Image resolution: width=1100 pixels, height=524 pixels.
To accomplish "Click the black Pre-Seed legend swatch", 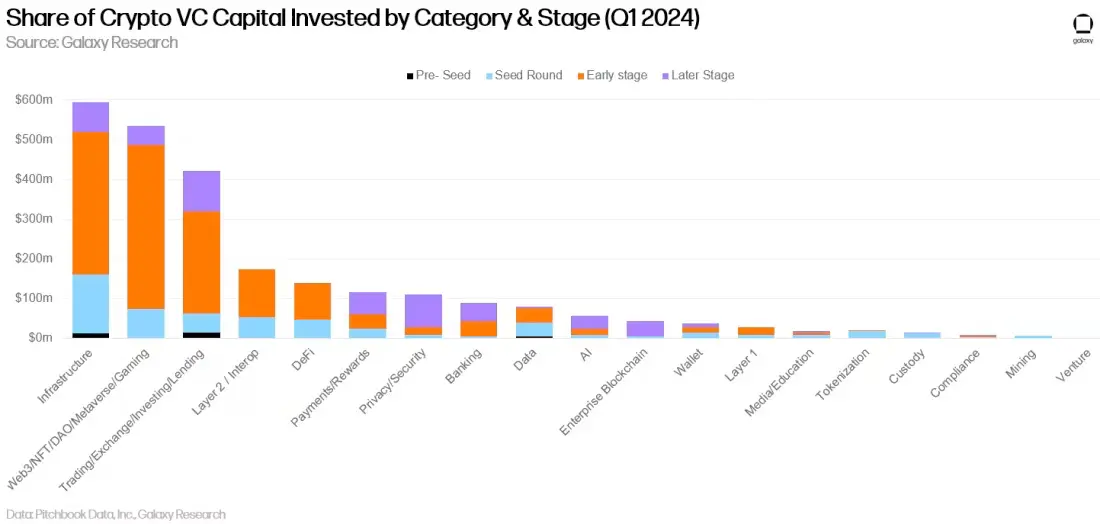I will (408, 76).
